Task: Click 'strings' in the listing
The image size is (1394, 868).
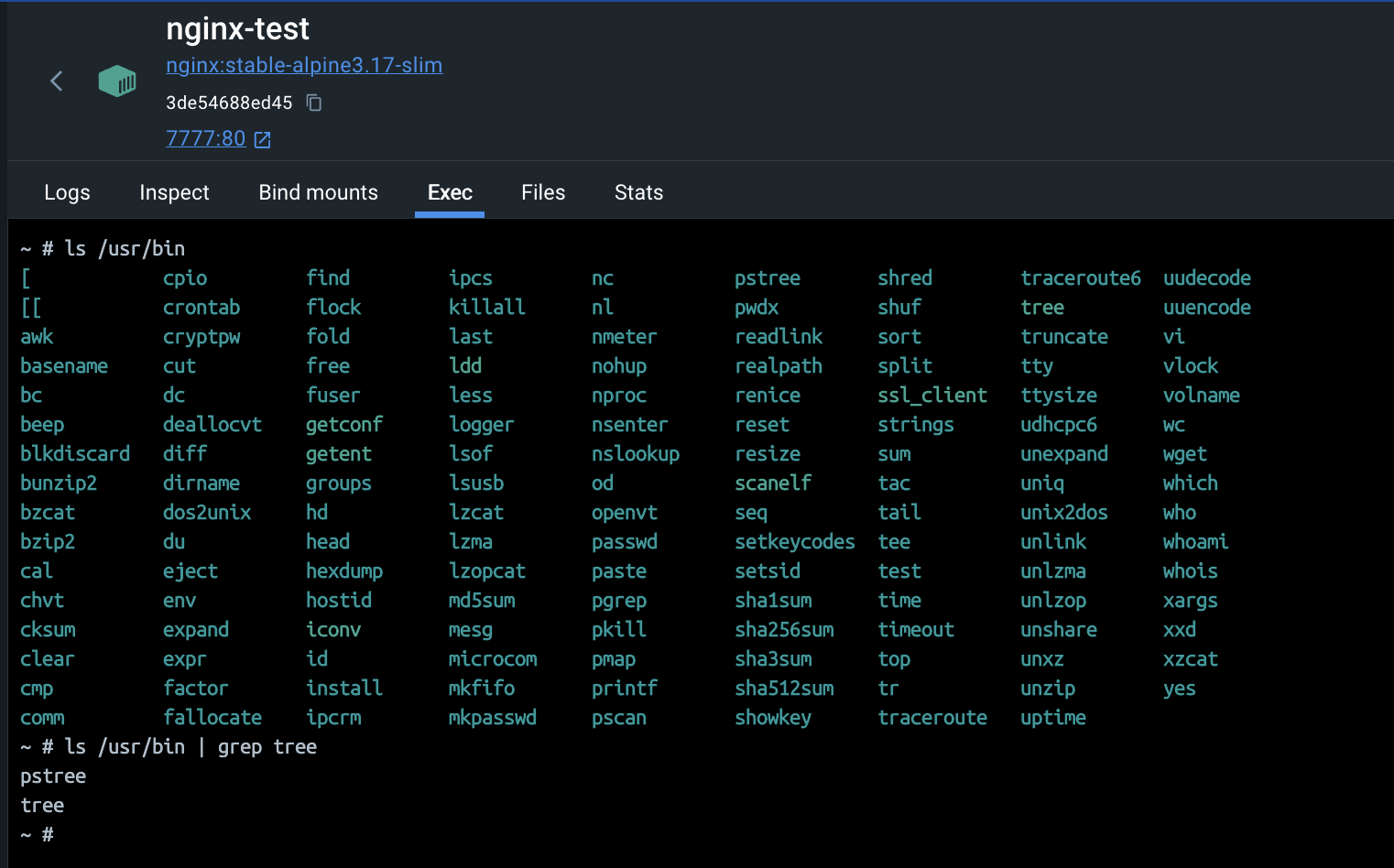Action: tap(916, 425)
